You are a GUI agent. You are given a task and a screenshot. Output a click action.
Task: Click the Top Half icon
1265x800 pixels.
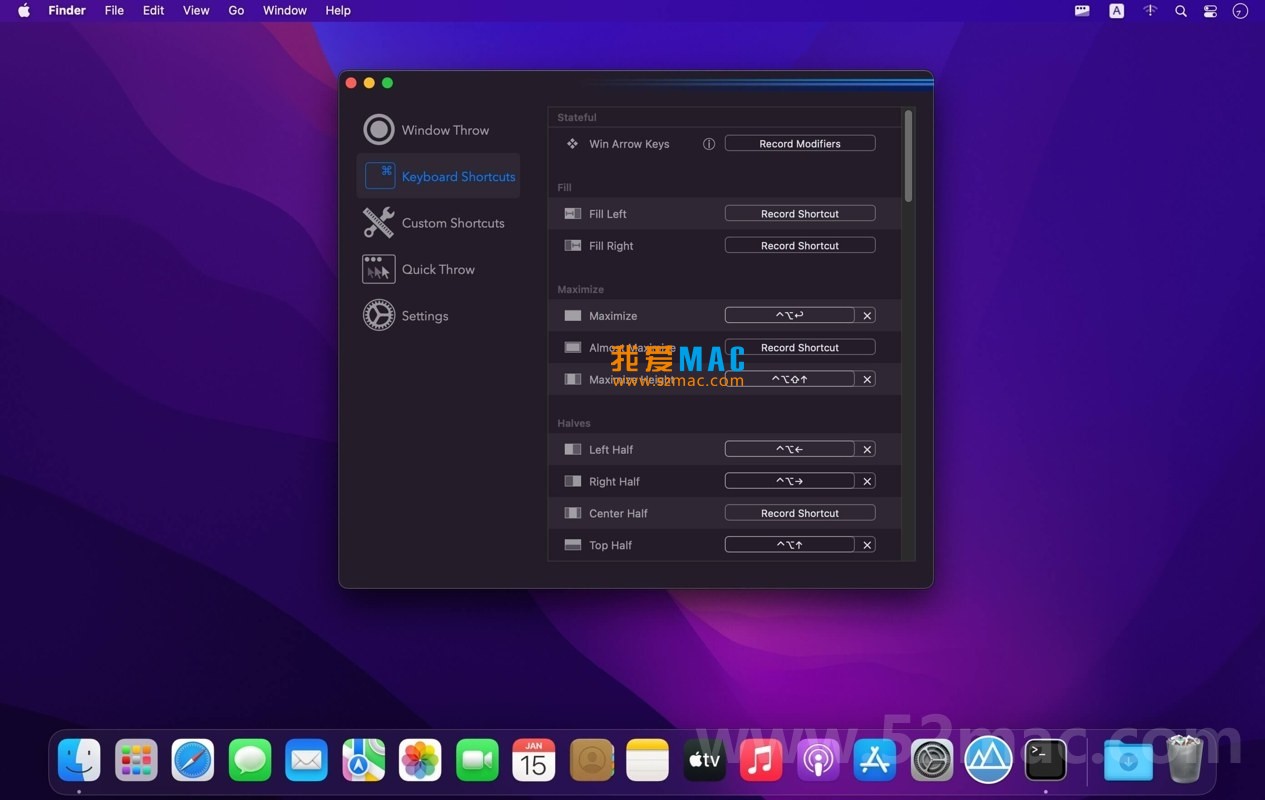pyautogui.click(x=572, y=545)
